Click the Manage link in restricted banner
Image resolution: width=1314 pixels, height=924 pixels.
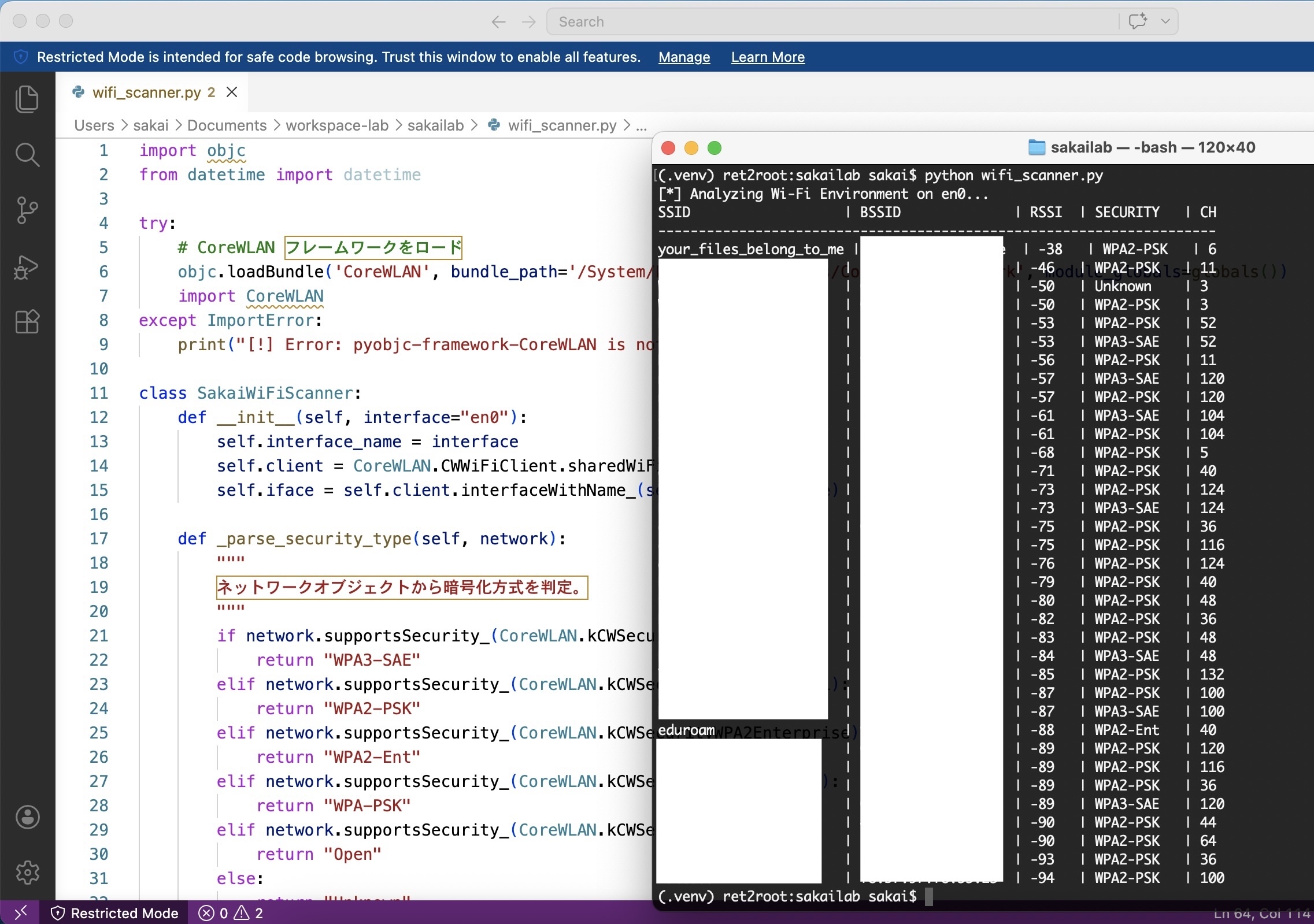[684, 57]
